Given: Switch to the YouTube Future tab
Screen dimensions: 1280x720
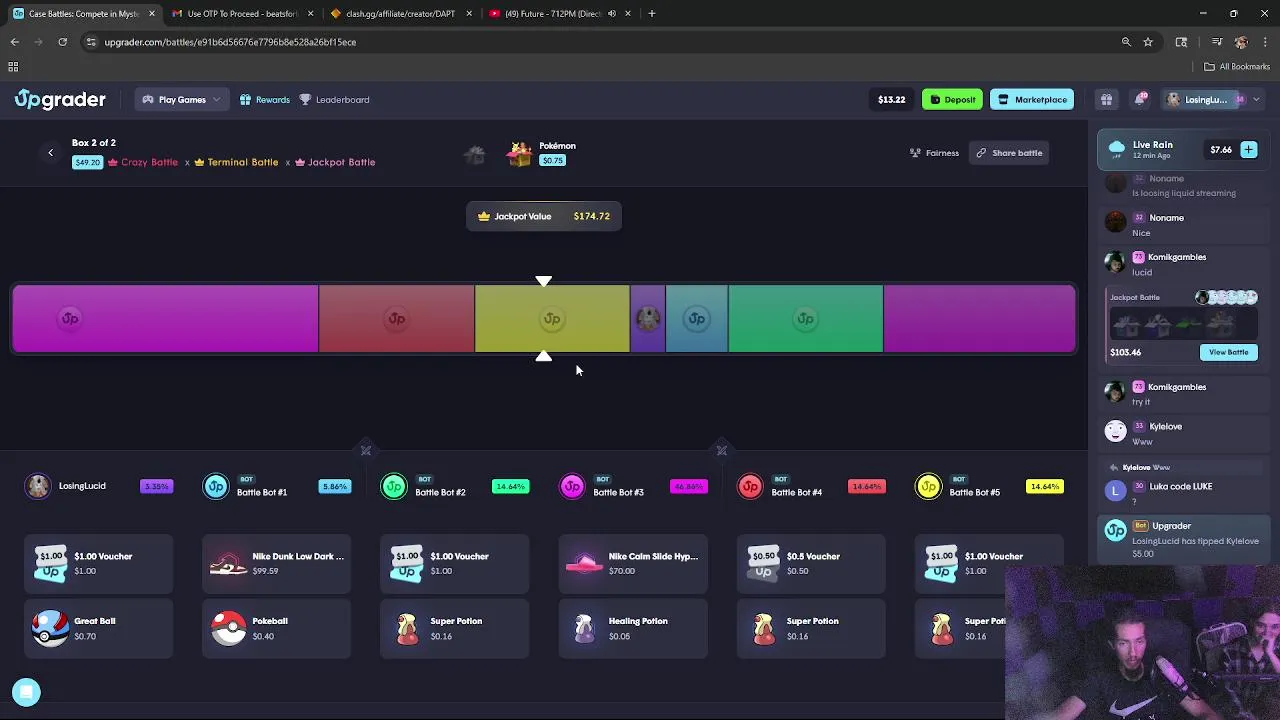Looking at the screenshot, I should coord(559,14).
